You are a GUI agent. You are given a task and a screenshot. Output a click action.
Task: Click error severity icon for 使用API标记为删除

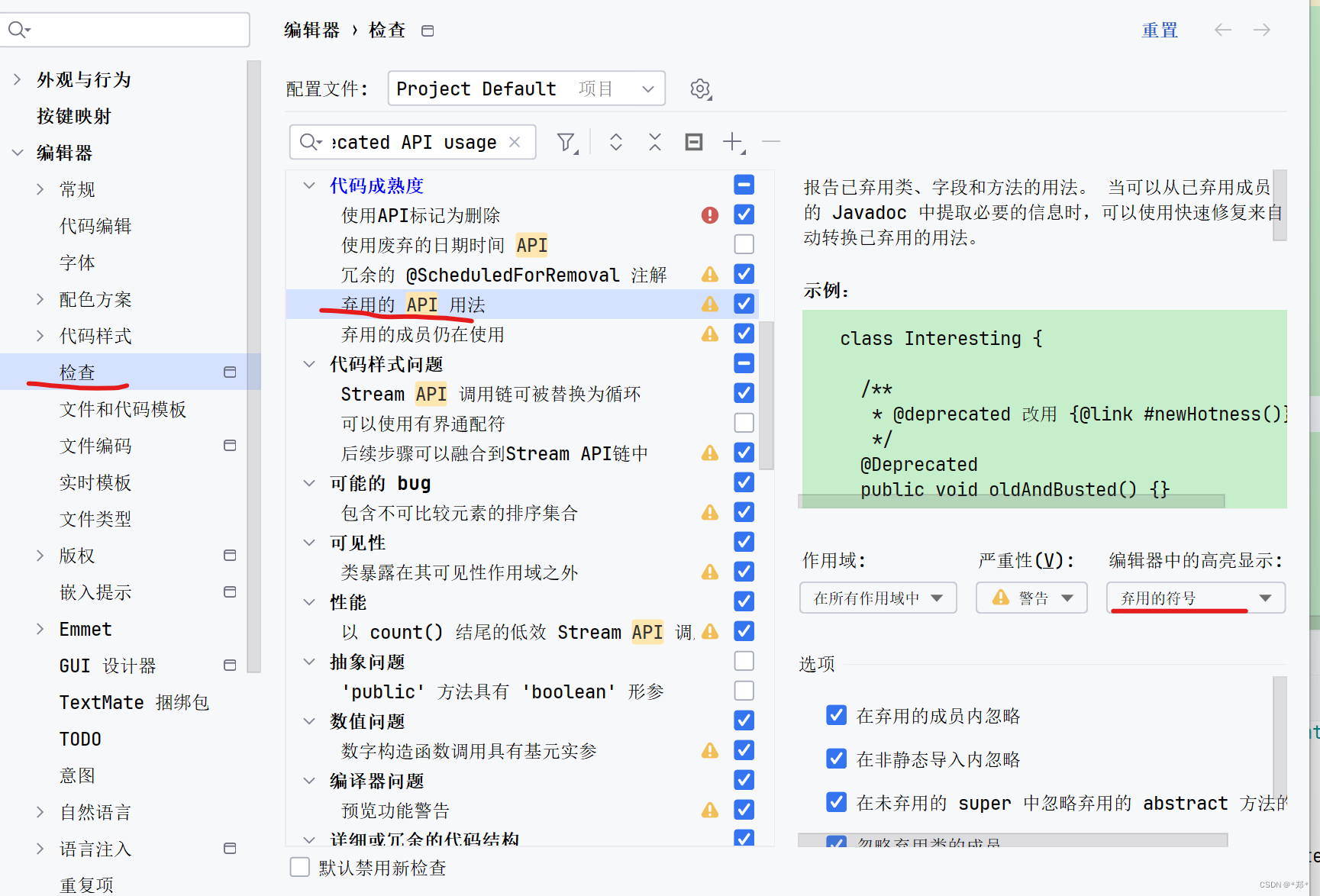pyautogui.click(x=710, y=215)
